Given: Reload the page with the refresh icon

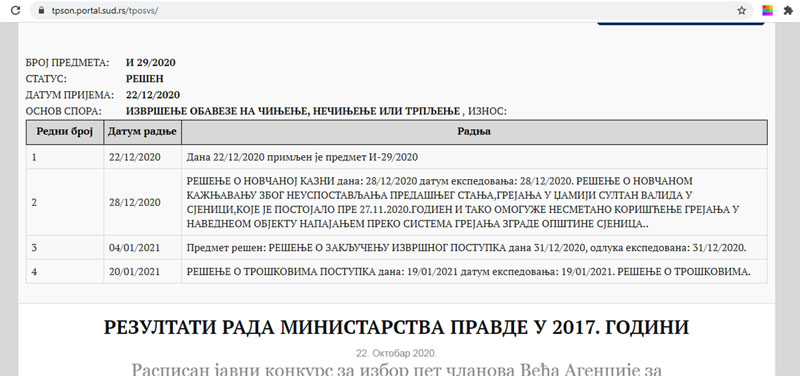Looking at the screenshot, I should point(15,10).
